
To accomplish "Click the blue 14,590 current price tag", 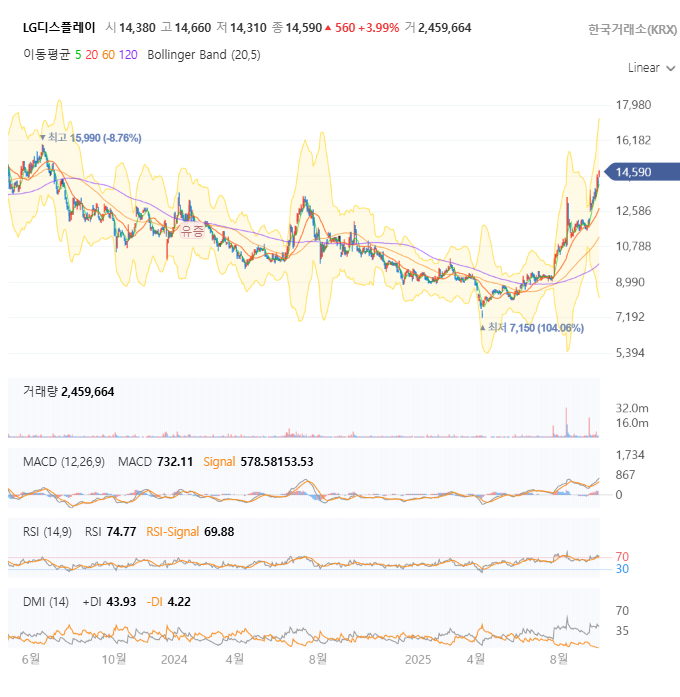I will (x=638, y=172).
